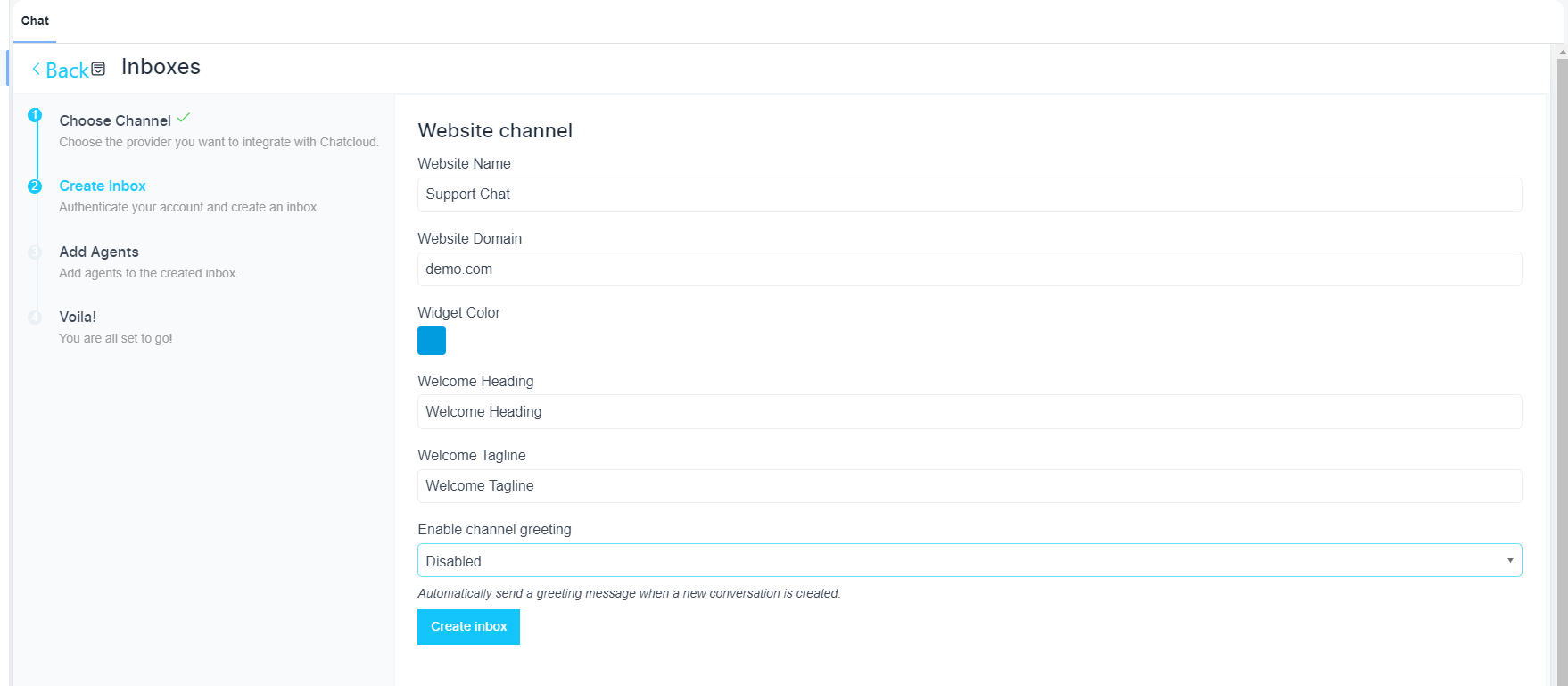Switch to the Chat tab
Screen dimensions: 1568x686
click(35, 21)
